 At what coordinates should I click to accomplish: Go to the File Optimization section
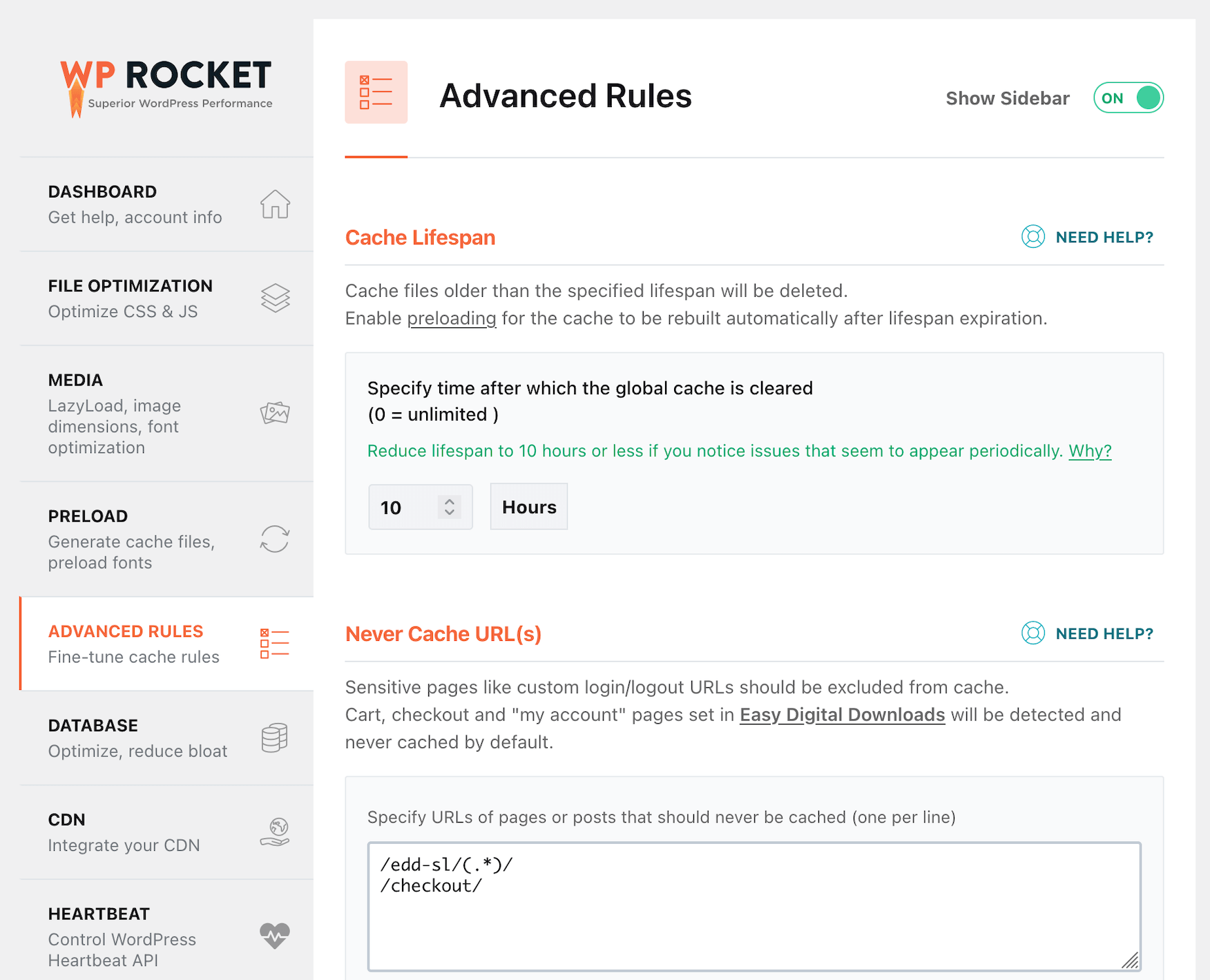pyautogui.click(x=131, y=298)
